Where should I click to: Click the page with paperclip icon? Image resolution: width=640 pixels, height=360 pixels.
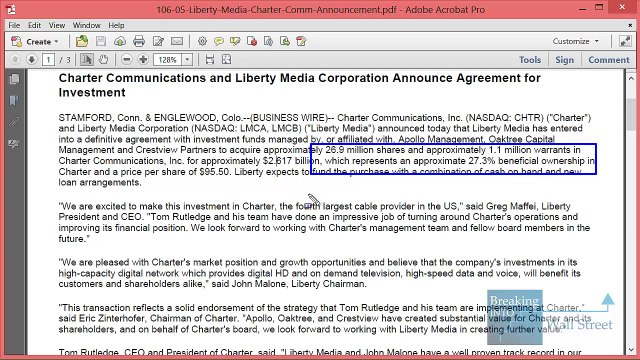click(x=268, y=41)
